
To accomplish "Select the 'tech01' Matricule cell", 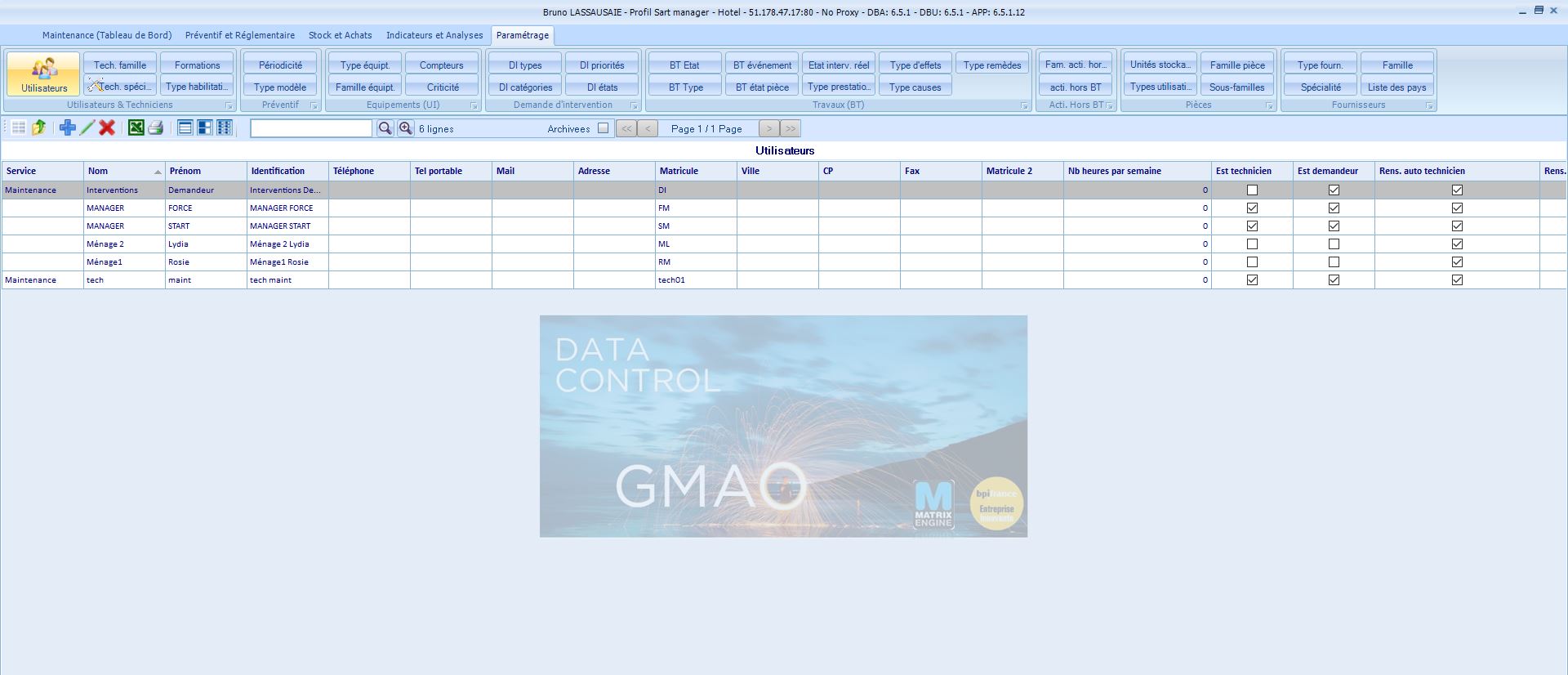I will (x=696, y=279).
